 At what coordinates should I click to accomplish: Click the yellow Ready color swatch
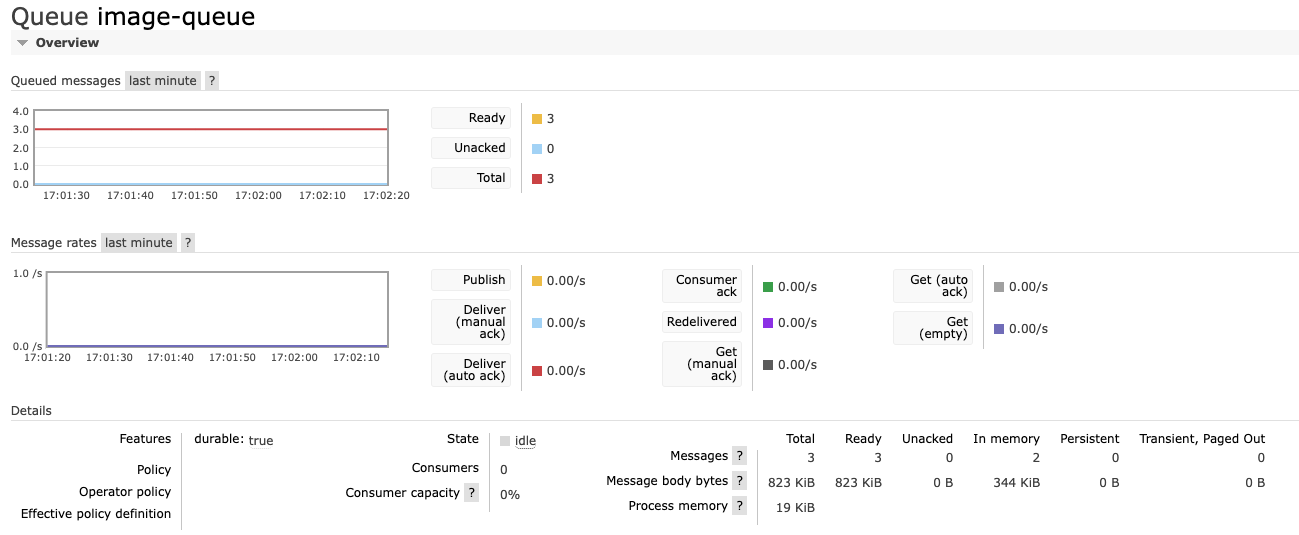(x=537, y=119)
